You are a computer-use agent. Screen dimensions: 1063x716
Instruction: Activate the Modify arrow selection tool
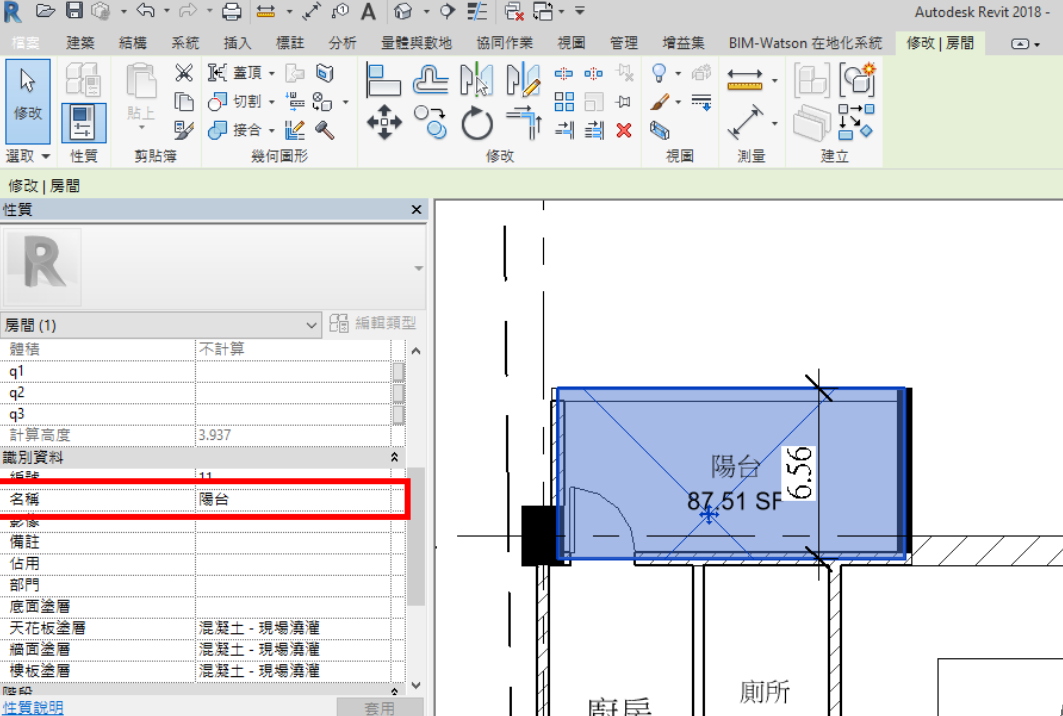click(x=28, y=100)
